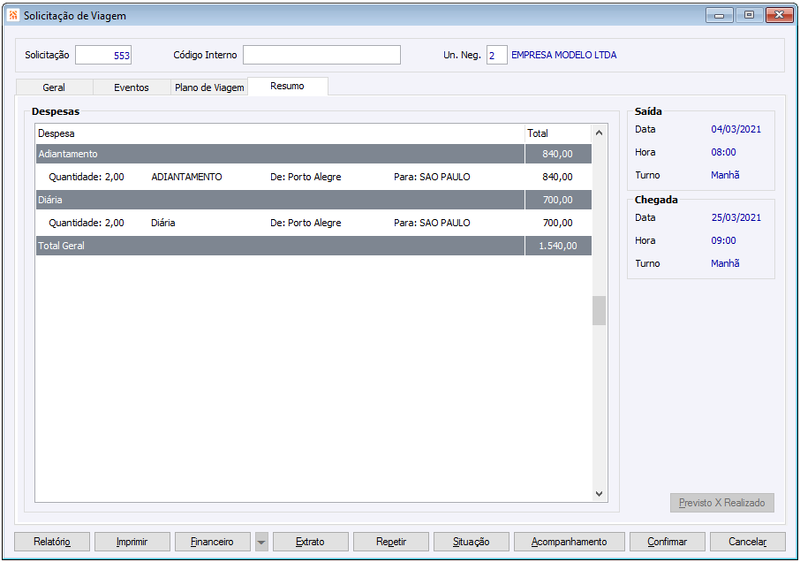Image resolution: width=800 pixels, height=562 pixels.
Task: Click the EMPRESA MODELO LTDA text
Action: pyautogui.click(x=564, y=55)
